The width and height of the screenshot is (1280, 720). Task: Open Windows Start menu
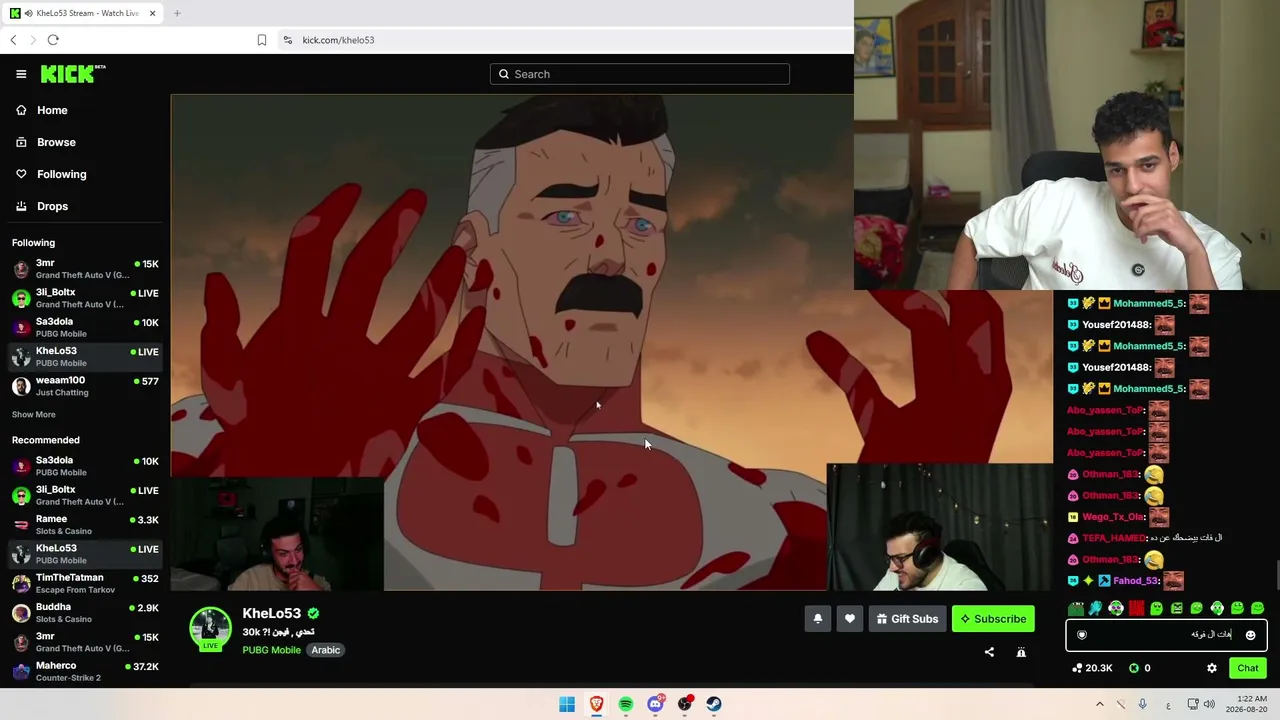pyautogui.click(x=567, y=704)
